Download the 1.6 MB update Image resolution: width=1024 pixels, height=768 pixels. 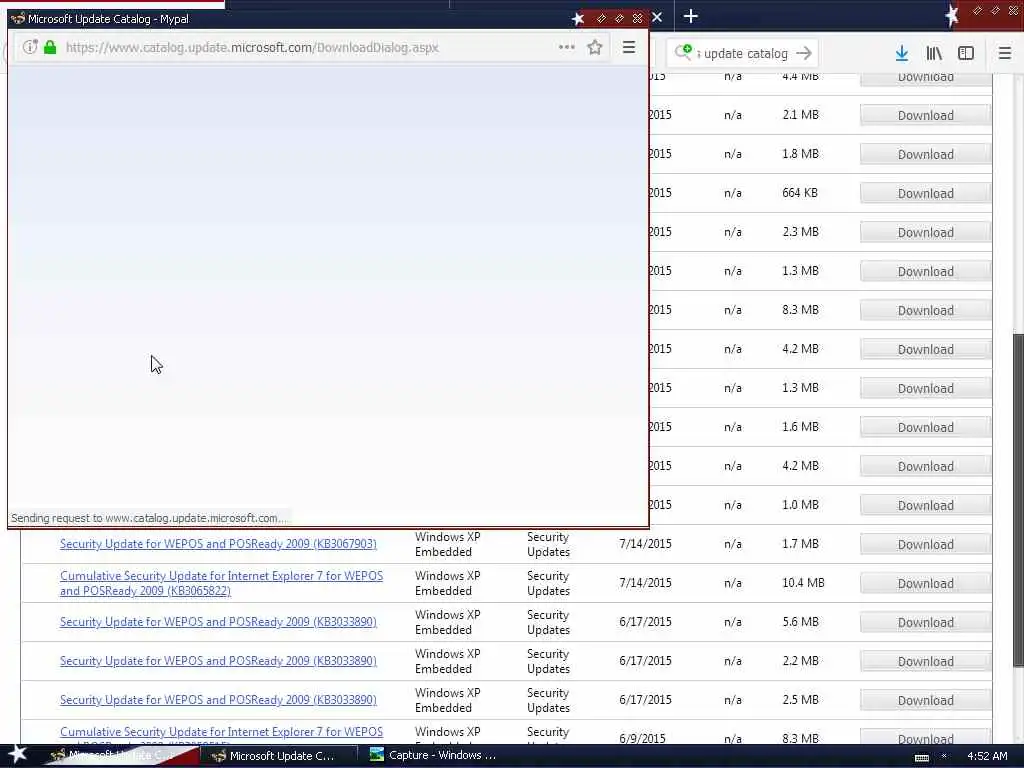pos(925,428)
